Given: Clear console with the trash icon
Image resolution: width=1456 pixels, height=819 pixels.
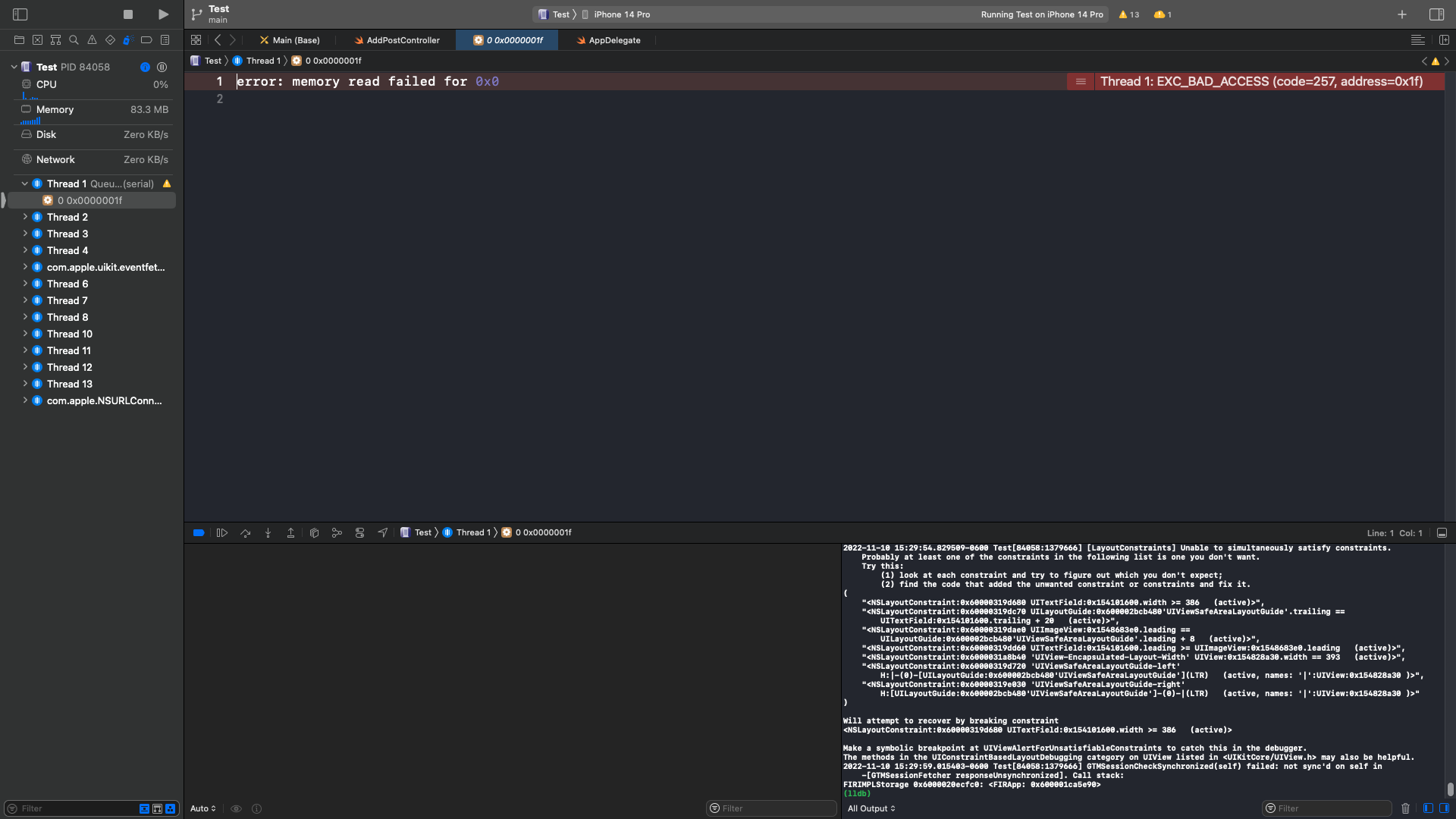Looking at the screenshot, I should point(1405,808).
